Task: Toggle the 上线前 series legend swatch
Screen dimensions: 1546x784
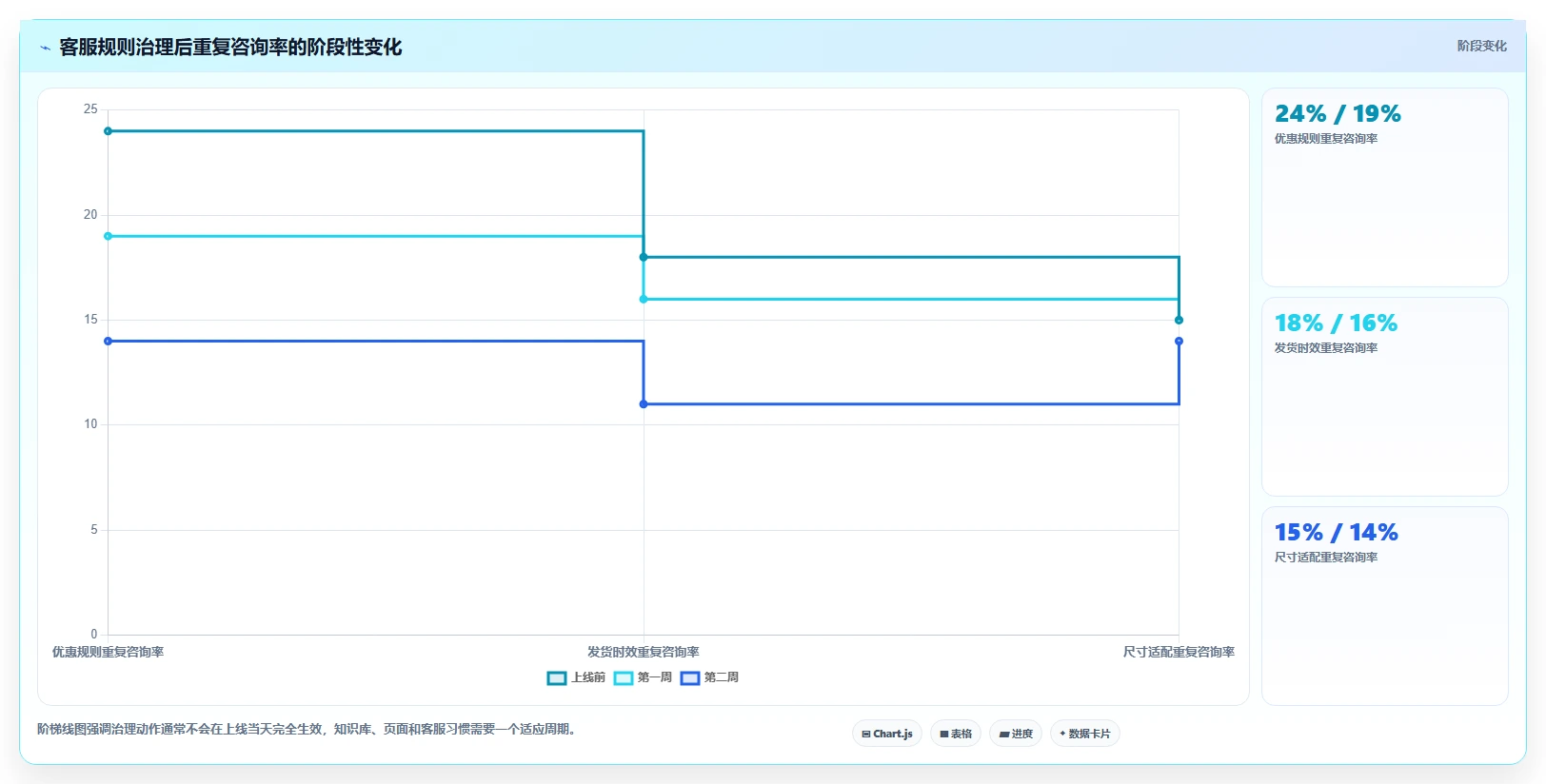Action: pyautogui.click(x=557, y=678)
